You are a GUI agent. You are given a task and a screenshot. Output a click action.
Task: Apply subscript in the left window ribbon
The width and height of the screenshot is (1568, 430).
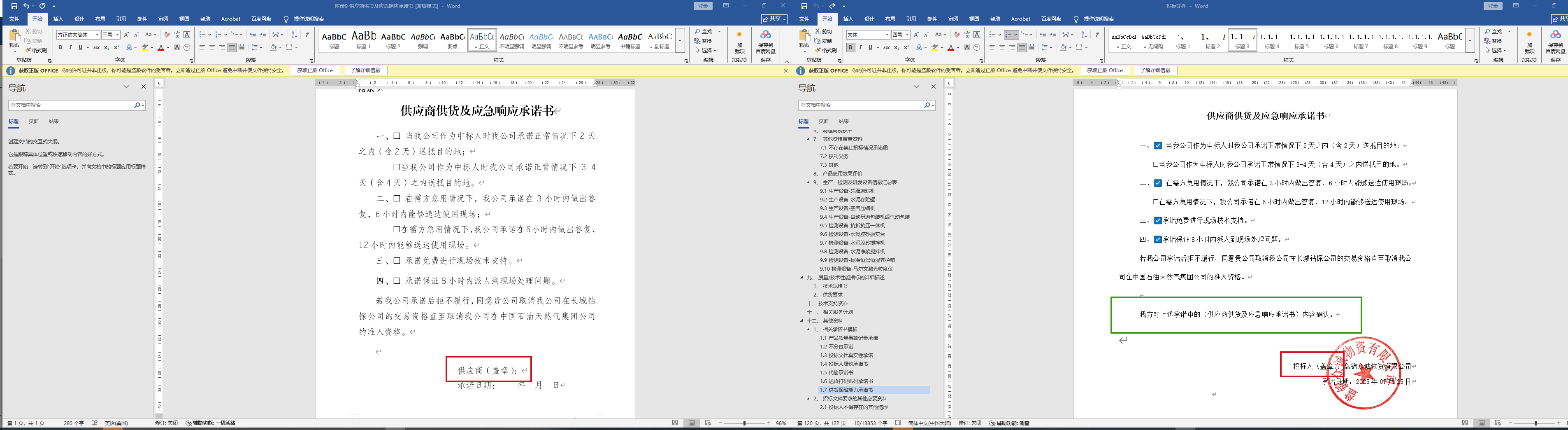tap(106, 47)
